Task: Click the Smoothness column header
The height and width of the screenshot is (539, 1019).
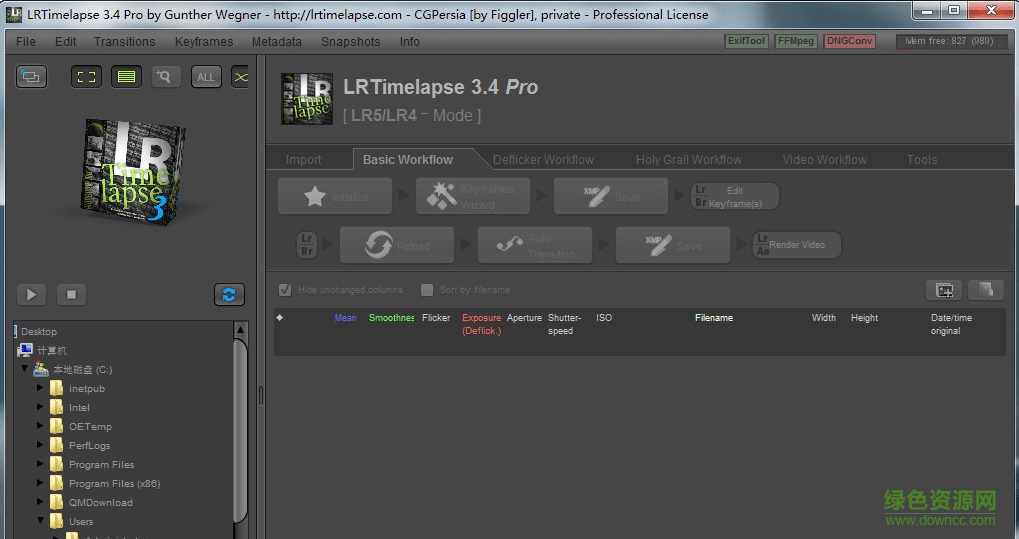Action: (391, 318)
